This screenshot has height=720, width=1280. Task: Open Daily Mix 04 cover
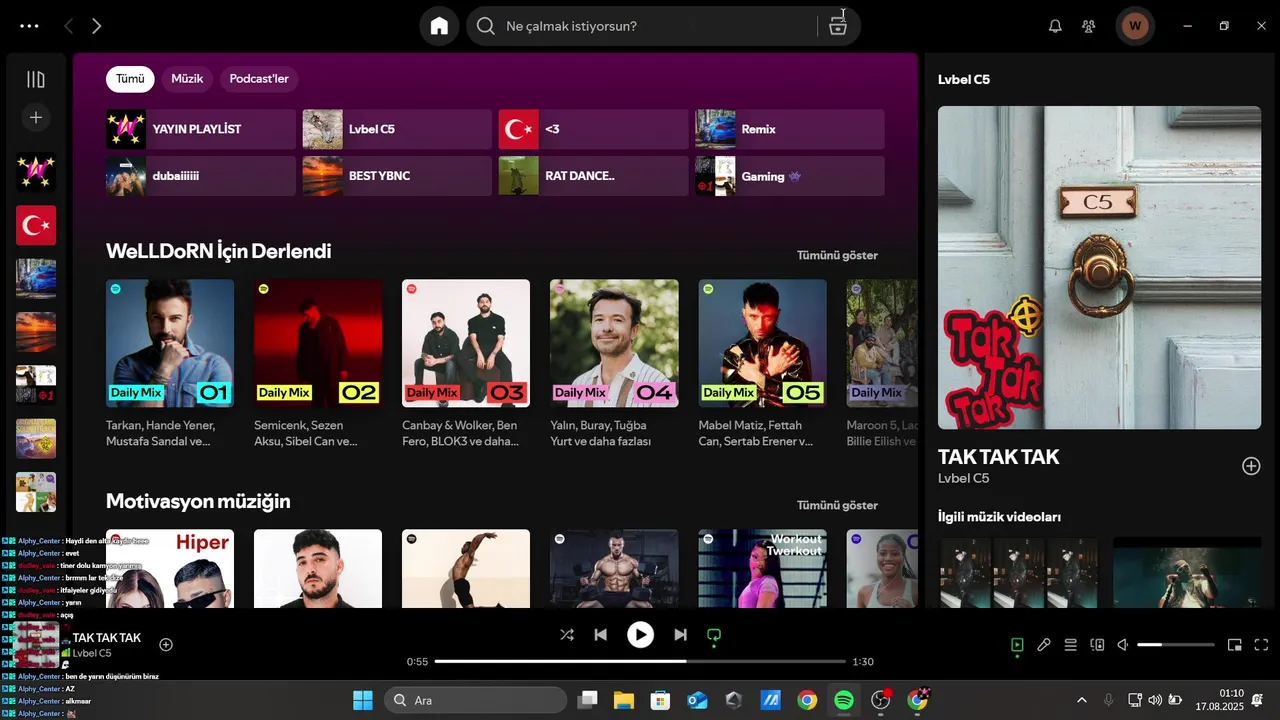click(x=614, y=343)
